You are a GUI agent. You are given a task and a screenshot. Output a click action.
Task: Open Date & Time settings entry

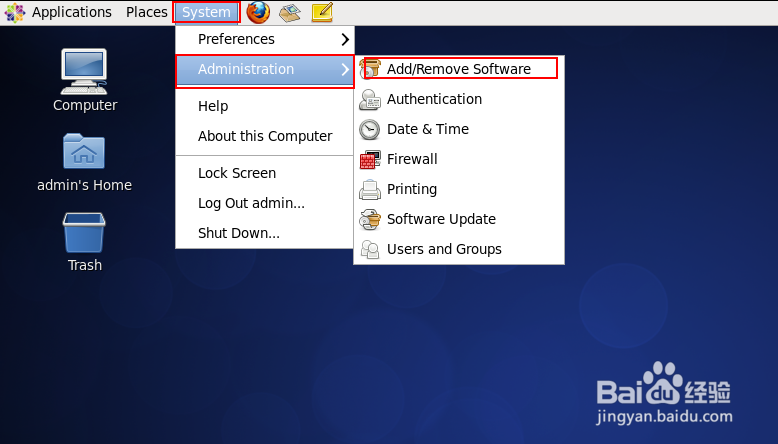click(459, 129)
